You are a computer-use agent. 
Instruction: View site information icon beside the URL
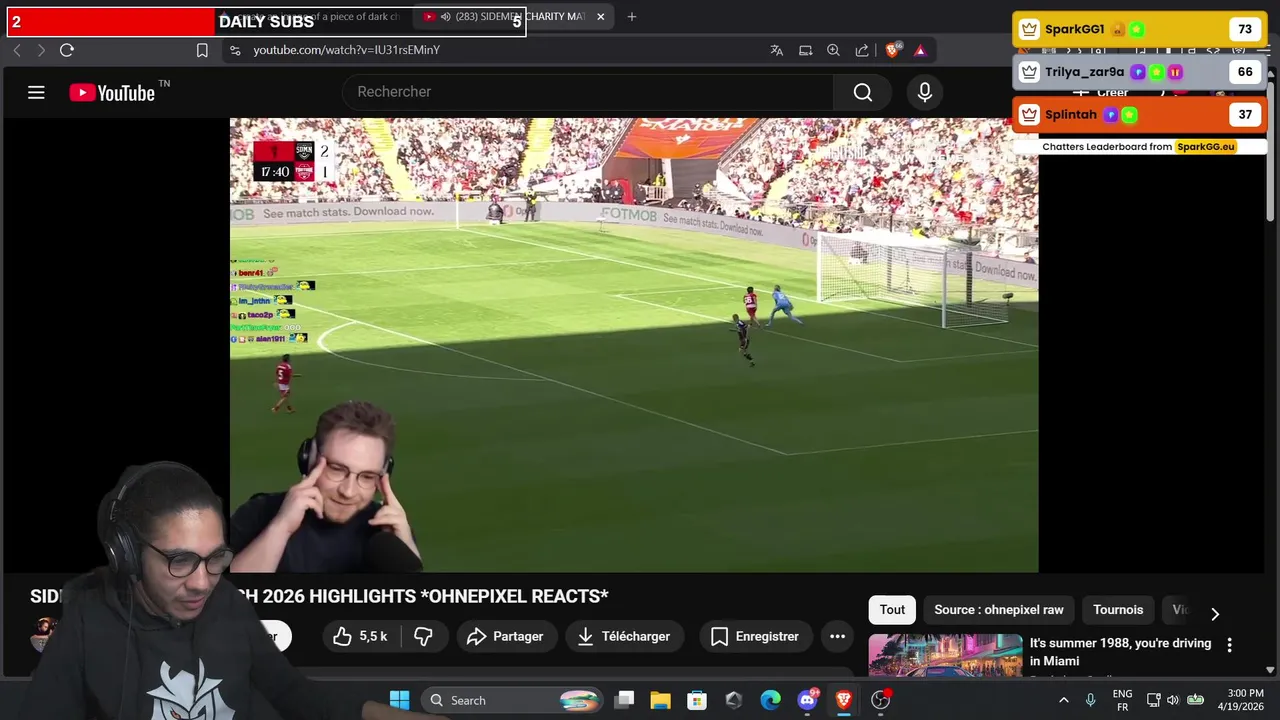pos(234,50)
